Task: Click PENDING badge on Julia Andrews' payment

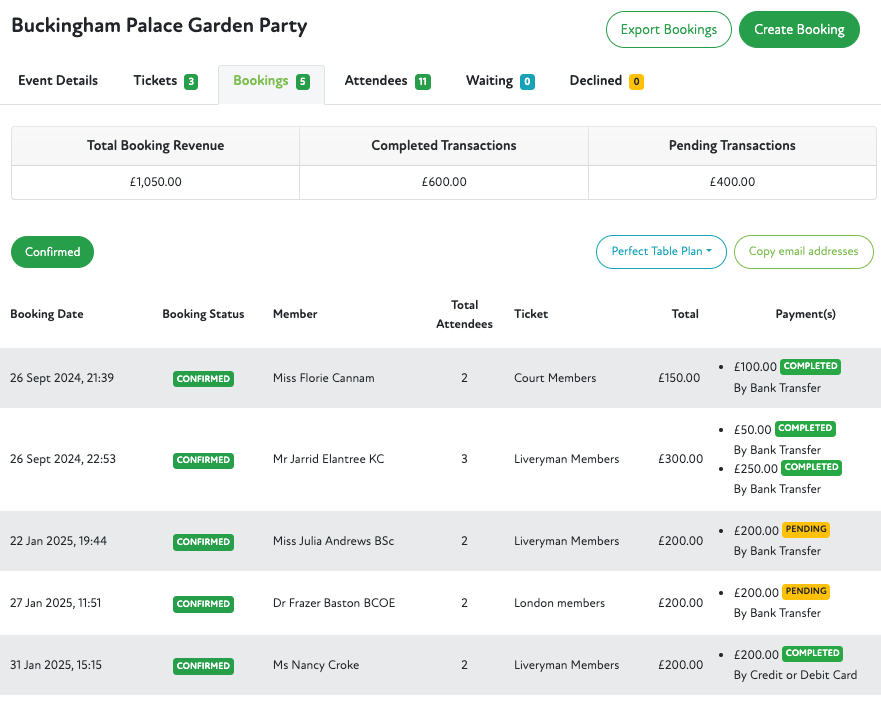Action: click(805, 529)
